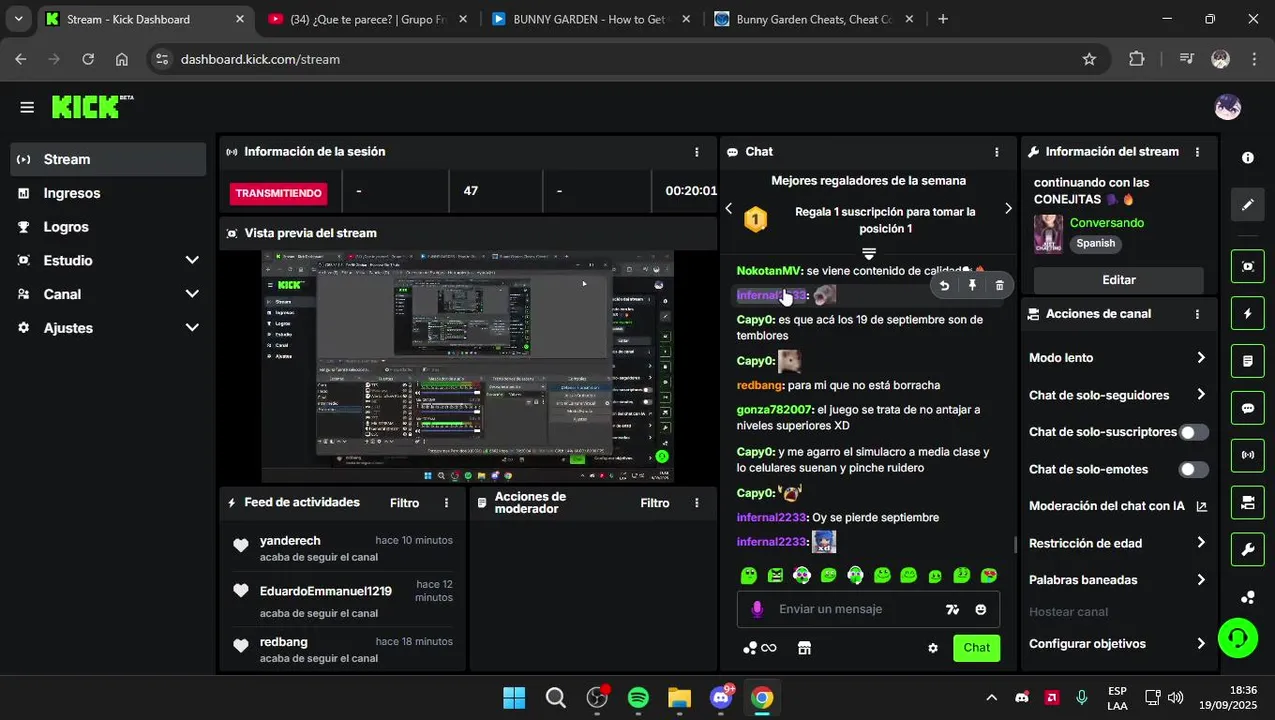The width and height of the screenshot is (1275, 720).
Task: Click the stream preview thumbnail
Action: click(467, 366)
